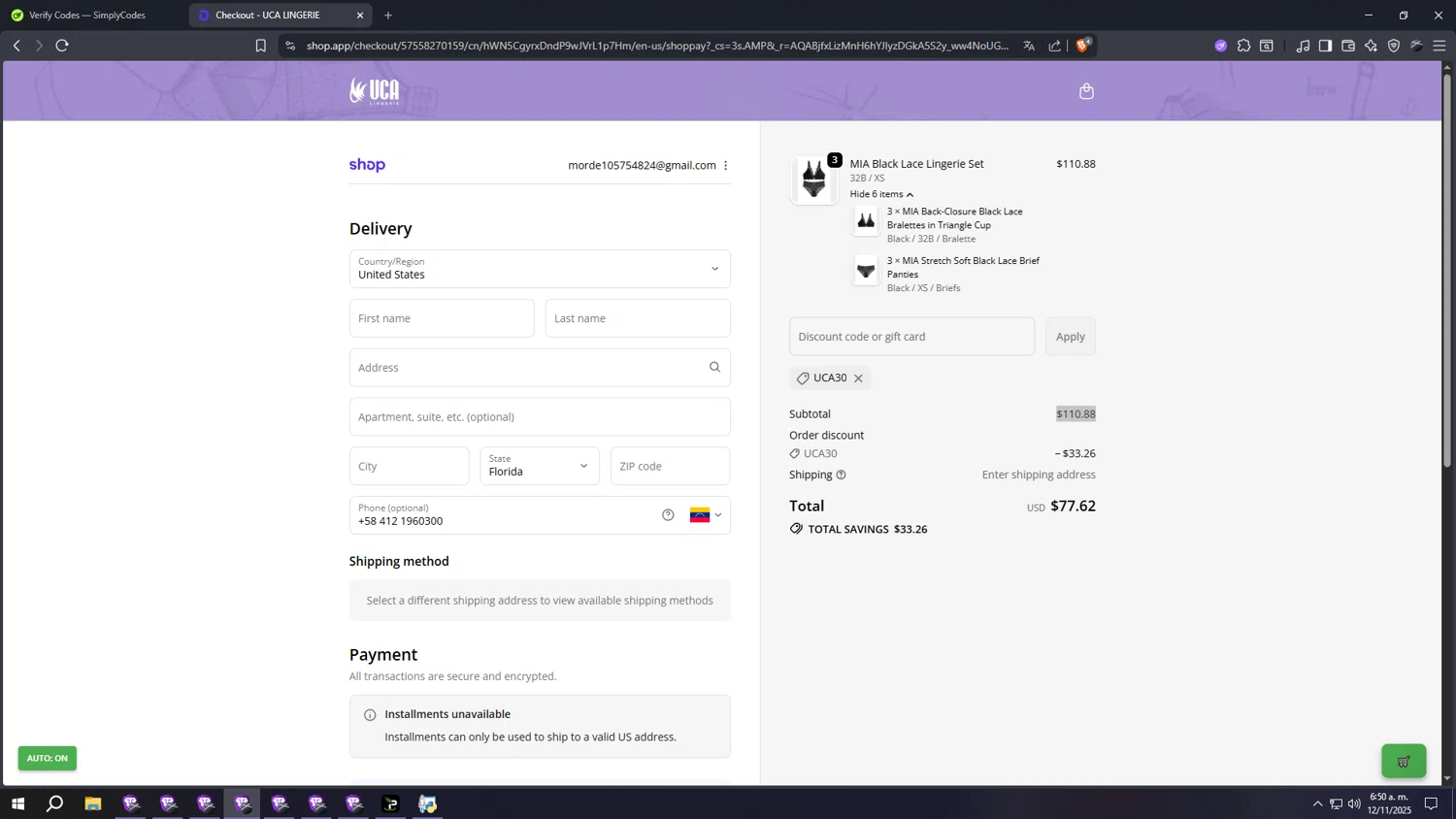Open the page translate icon
This screenshot has width=1456, height=819.
pyautogui.click(x=1029, y=46)
